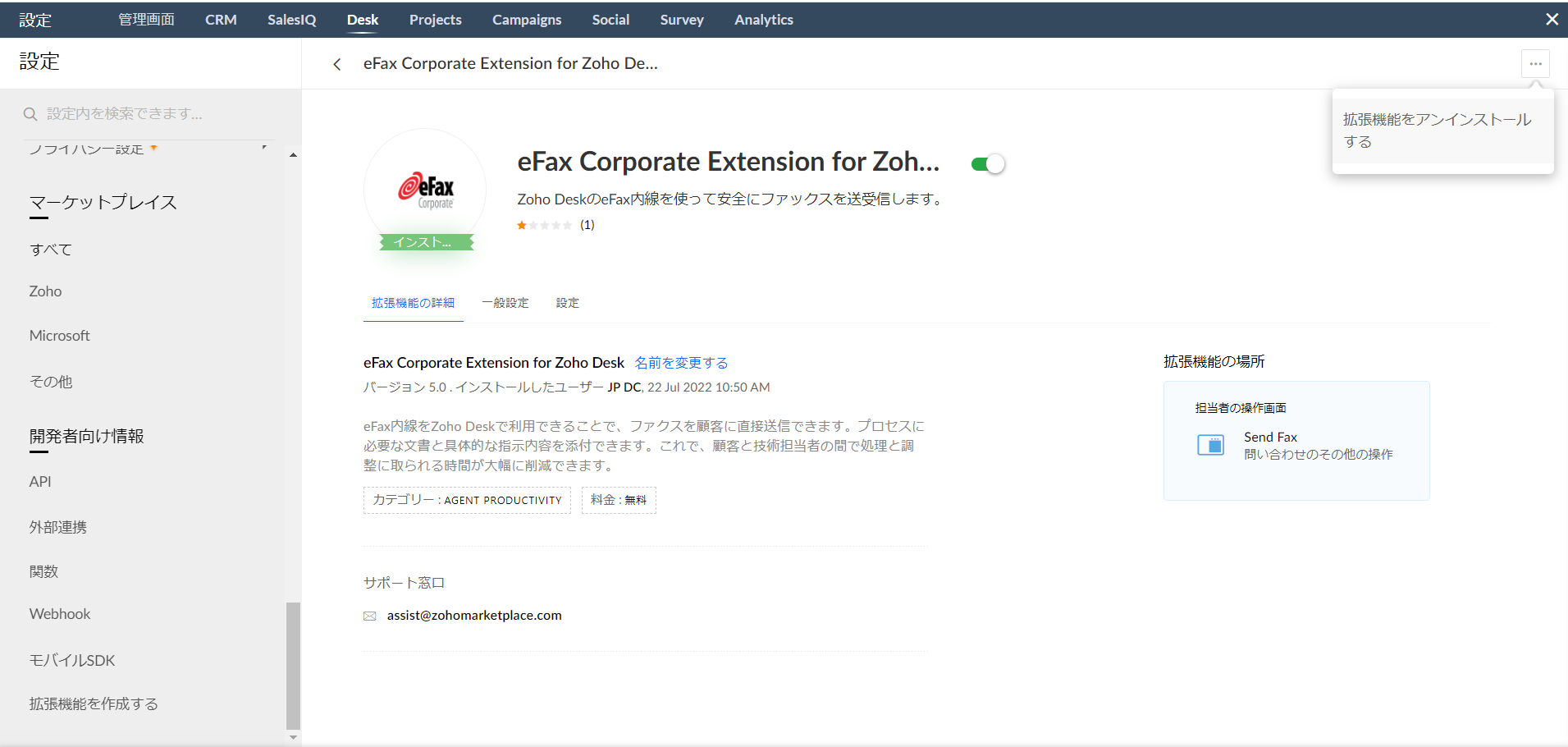Select 拡張機能をアンインストールする from the menu
Screen dimensions: 1568x747
[1442, 131]
